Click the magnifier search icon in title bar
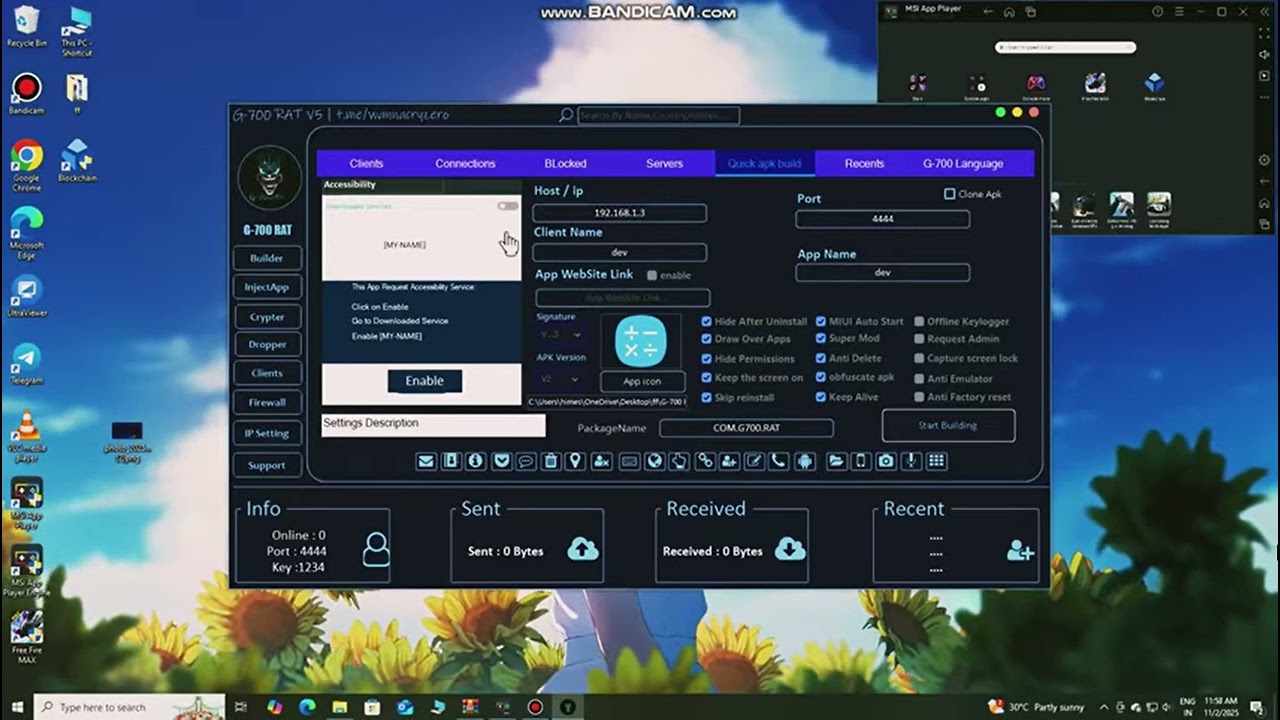This screenshot has width=1280, height=720. (566, 115)
